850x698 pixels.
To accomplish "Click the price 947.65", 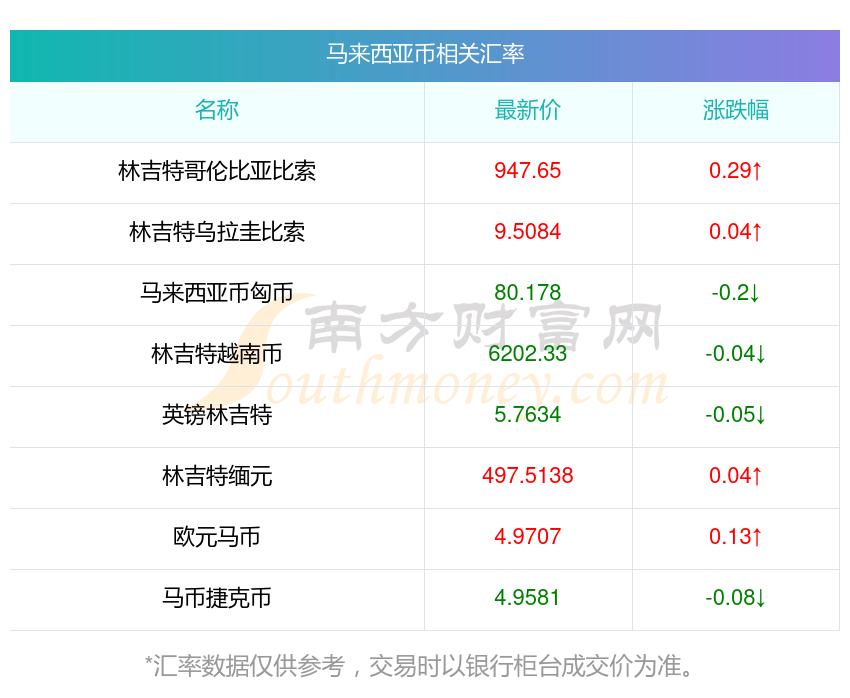I will tap(527, 171).
